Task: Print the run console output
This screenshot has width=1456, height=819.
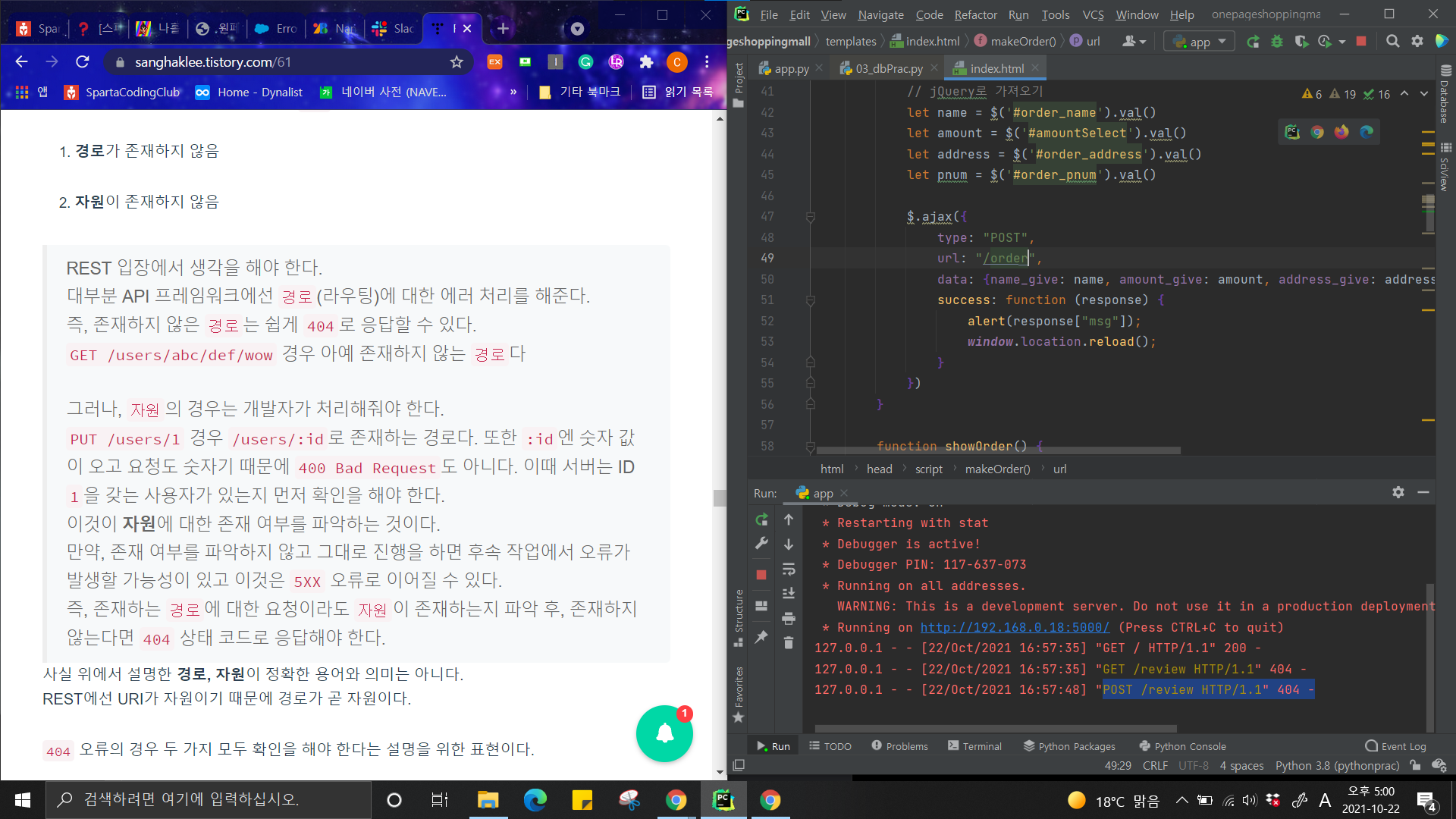Action: coord(789,619)
